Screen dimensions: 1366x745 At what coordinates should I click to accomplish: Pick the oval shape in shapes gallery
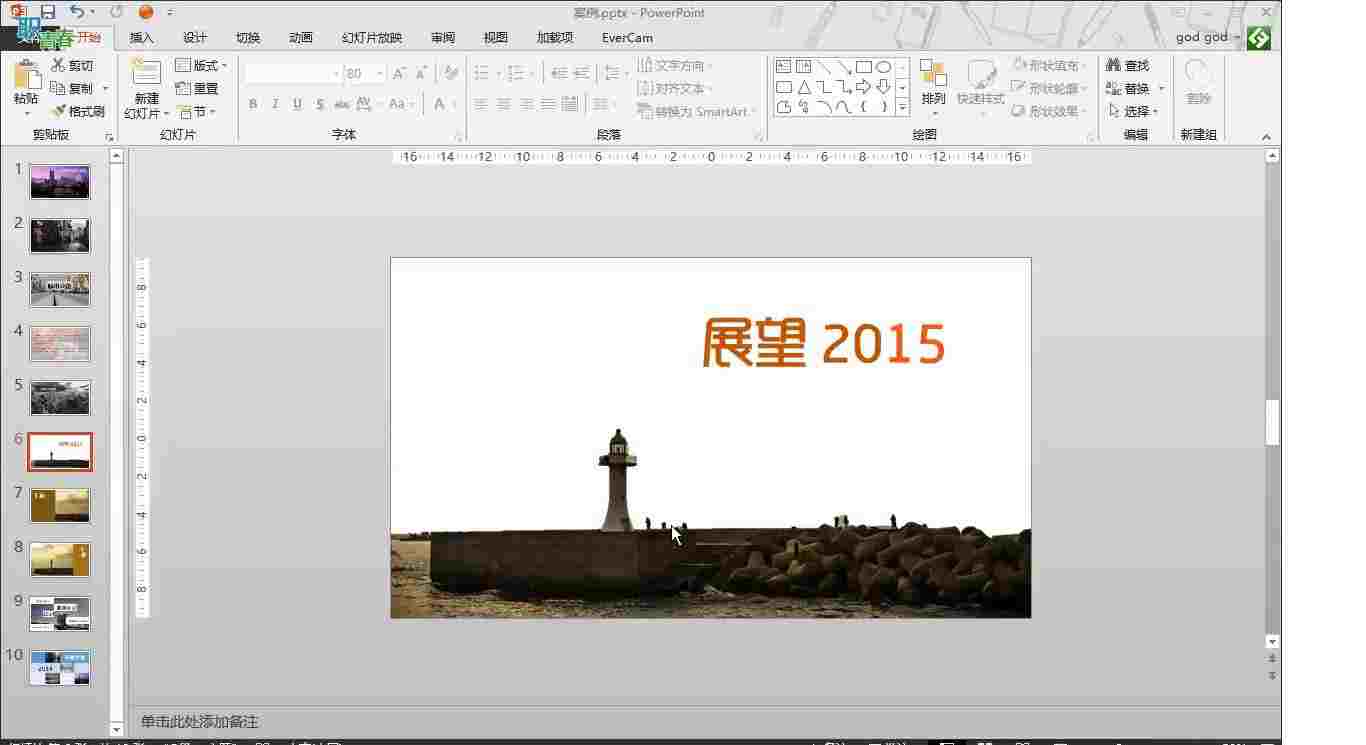point(884,67)
